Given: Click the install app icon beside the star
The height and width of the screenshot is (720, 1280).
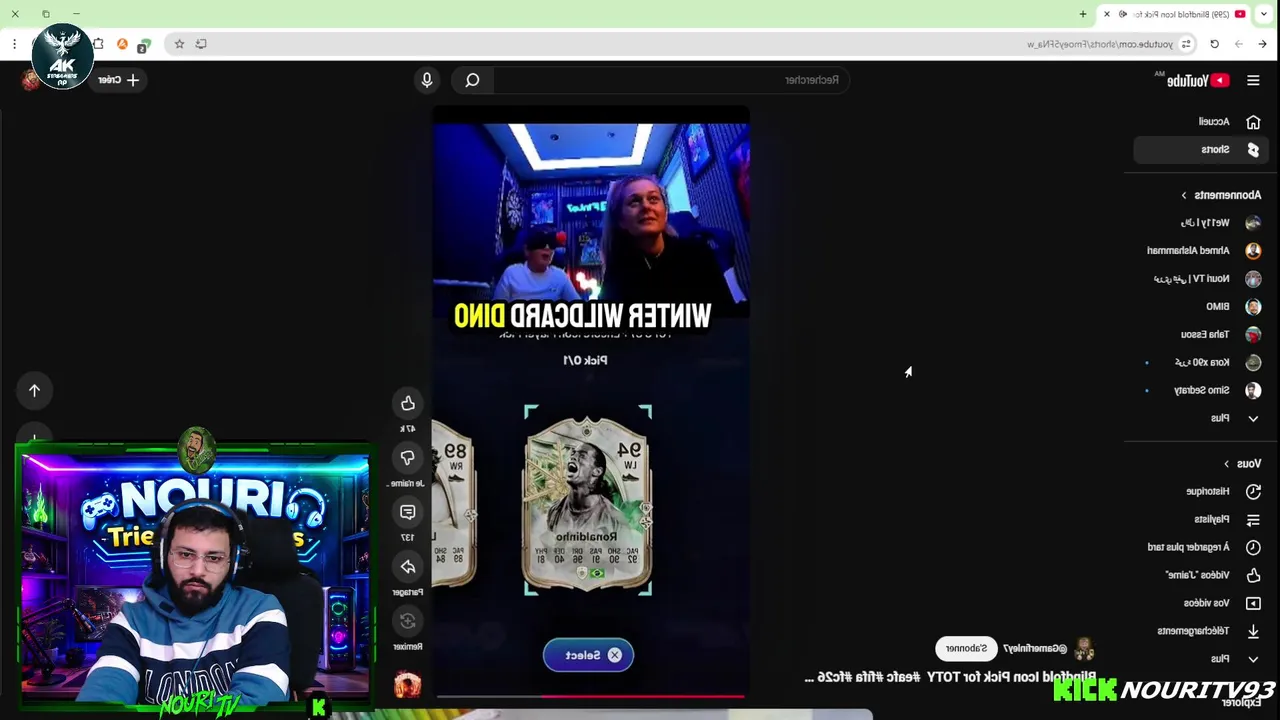Looking at the screenshot, I should [201, 44].
